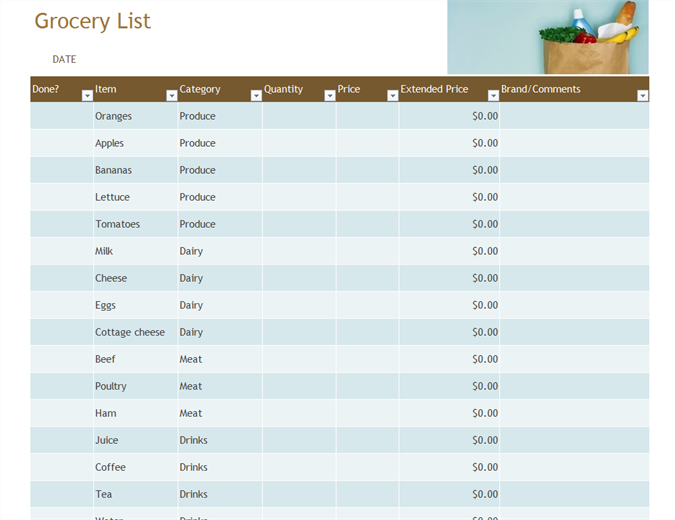Click the Done? cell in Apples row
This screenshot has height=520, width=675.
61,143
